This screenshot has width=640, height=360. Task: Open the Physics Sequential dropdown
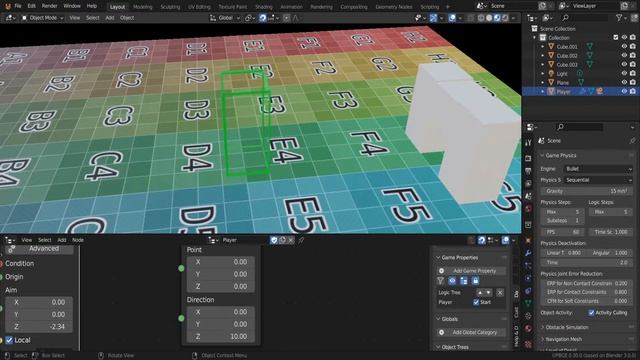pos(598,180)
